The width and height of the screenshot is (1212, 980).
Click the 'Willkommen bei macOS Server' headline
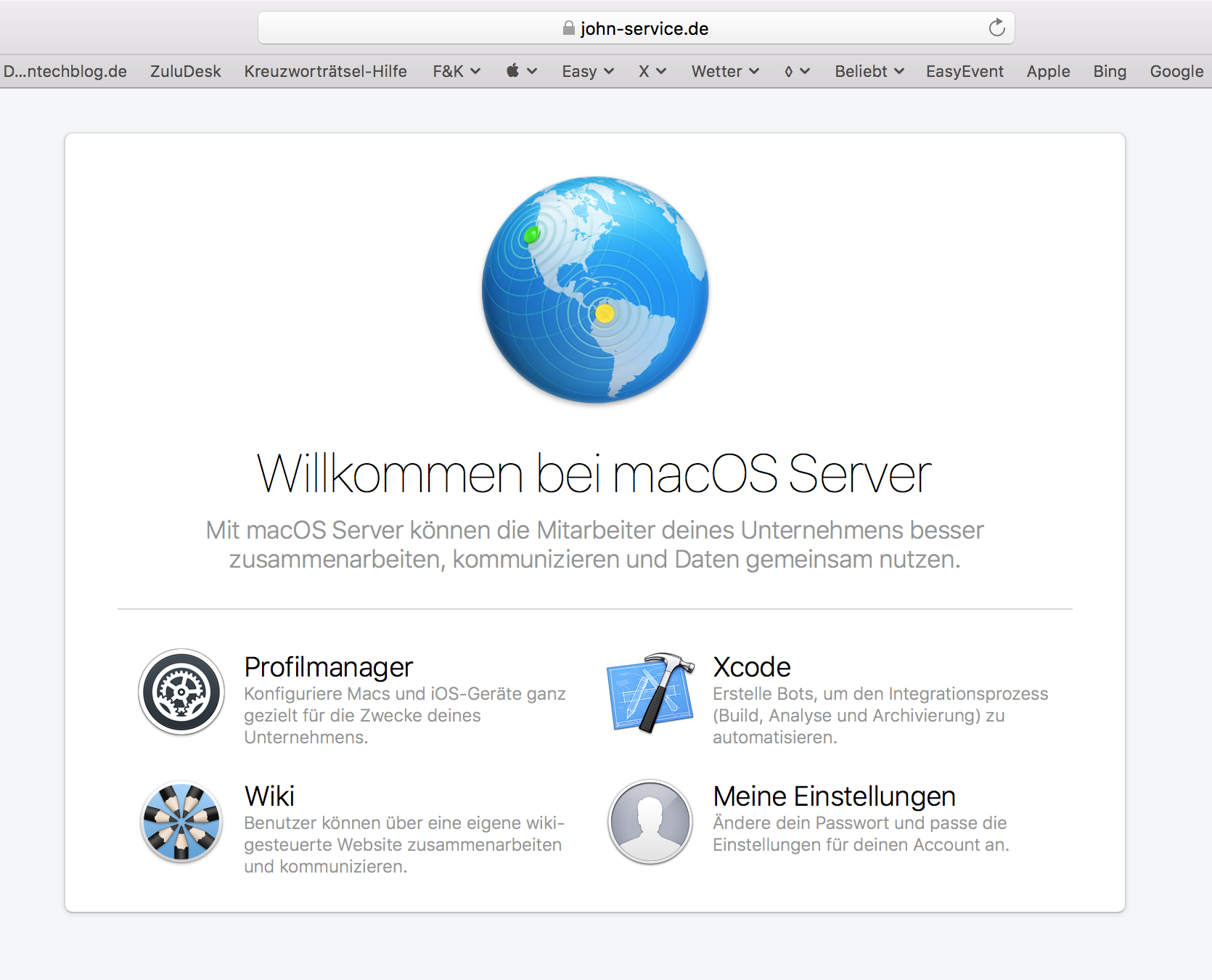pyautogui.click(x=594, y=473)
